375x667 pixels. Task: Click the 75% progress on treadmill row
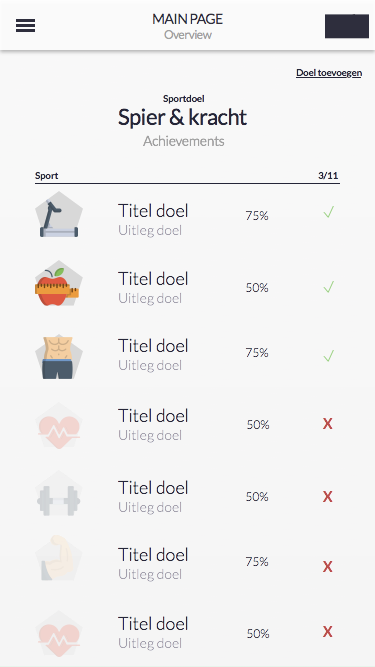257,216
